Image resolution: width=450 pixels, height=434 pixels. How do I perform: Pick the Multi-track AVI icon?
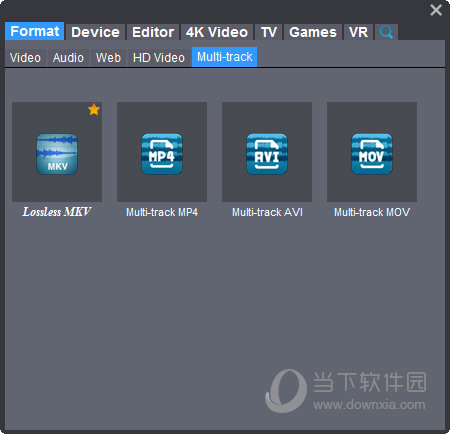click(267, 154)
